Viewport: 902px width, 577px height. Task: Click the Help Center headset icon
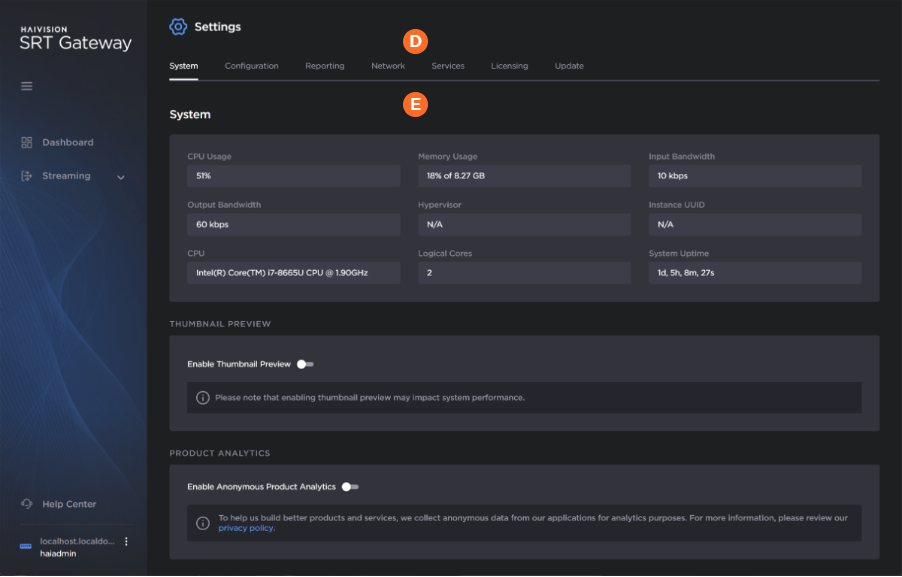click(27, 504)
